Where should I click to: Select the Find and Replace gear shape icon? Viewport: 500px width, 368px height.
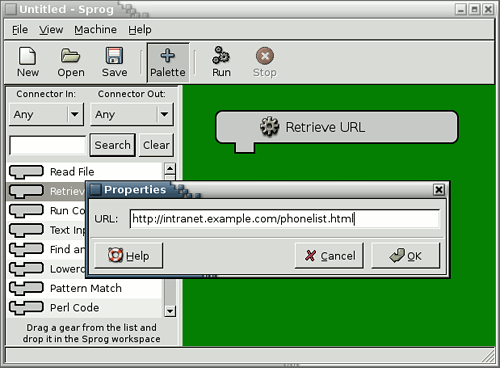(26, 249)
